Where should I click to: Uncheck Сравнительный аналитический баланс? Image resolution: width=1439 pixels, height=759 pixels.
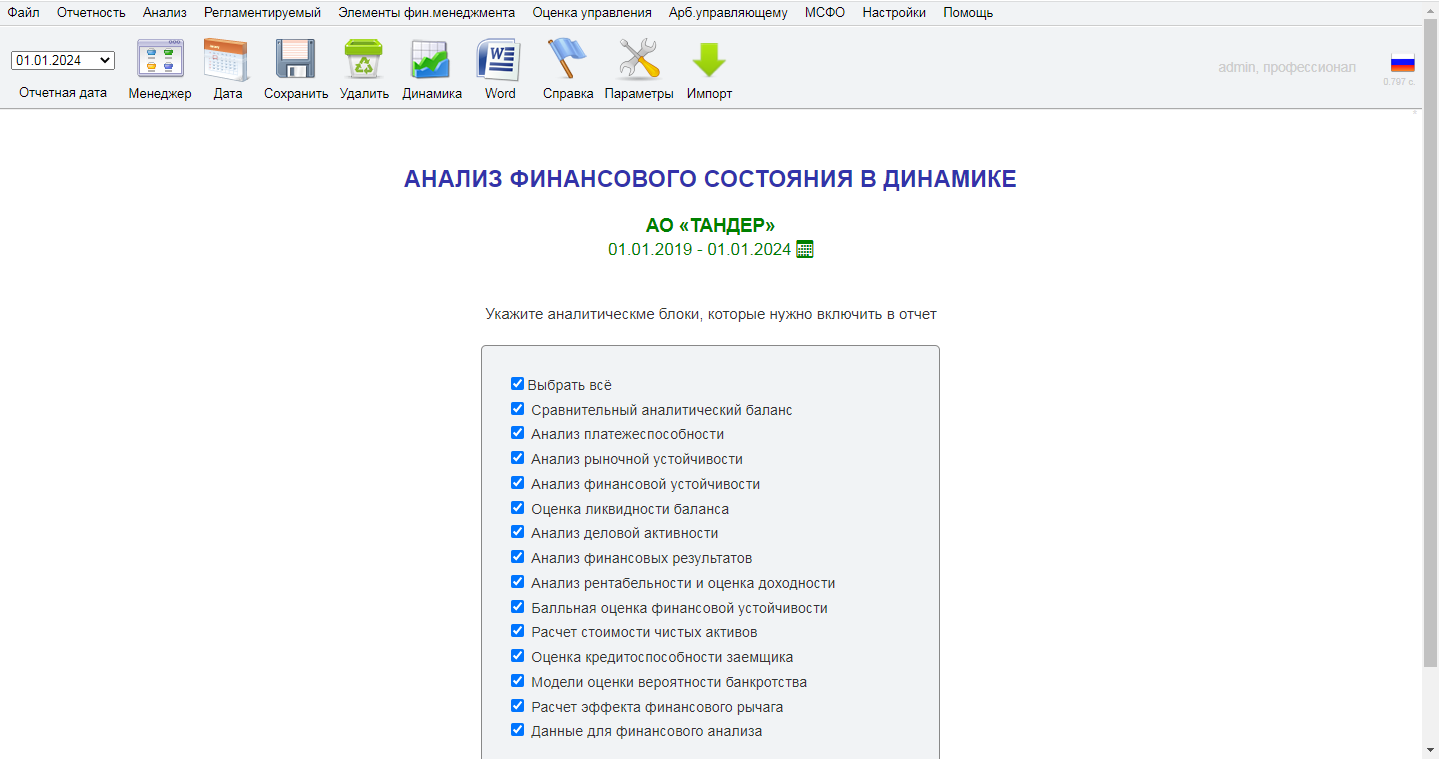tap(517, 409)
